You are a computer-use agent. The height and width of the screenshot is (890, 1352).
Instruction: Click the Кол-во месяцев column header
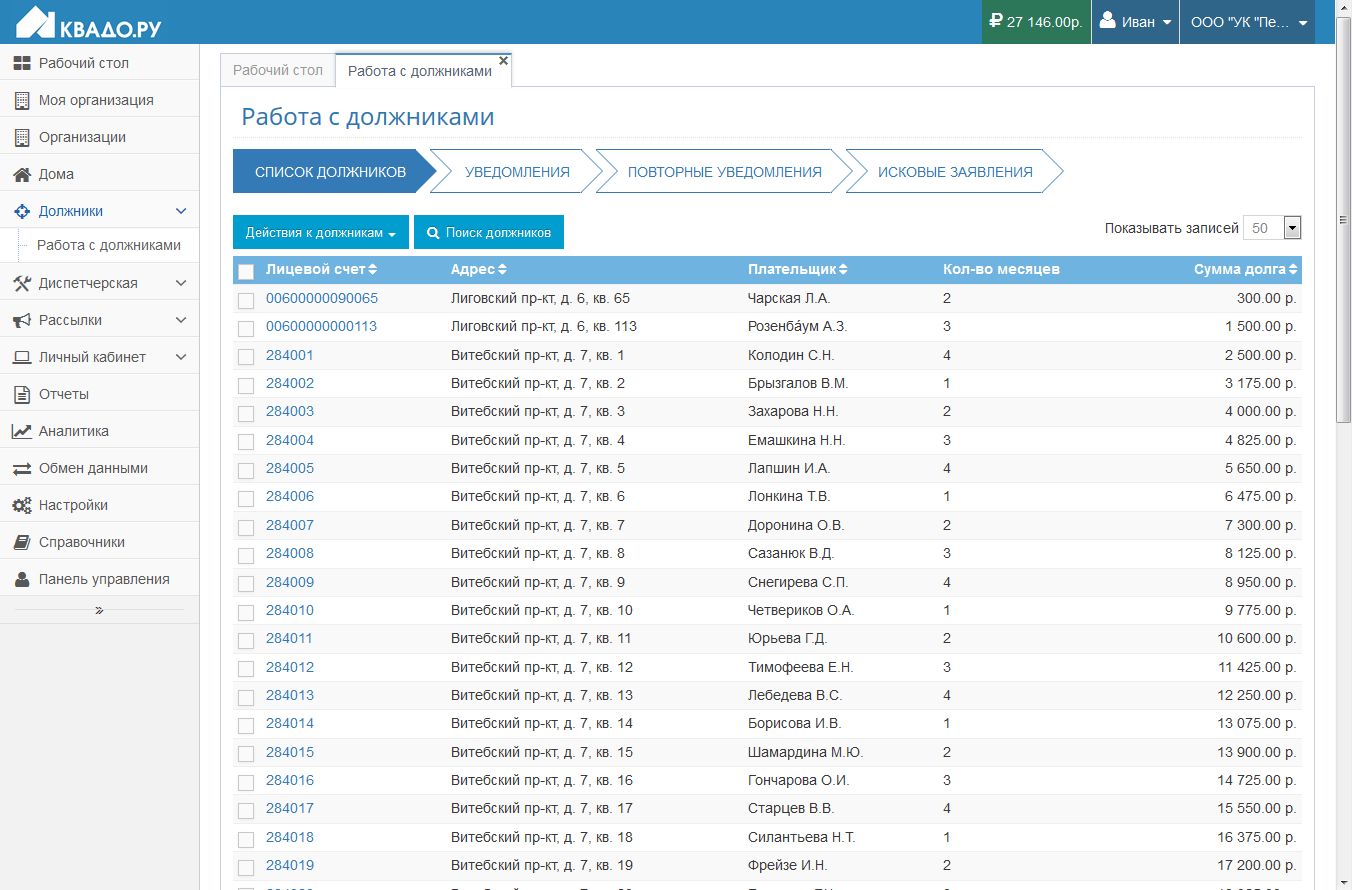click(1001, 269)
